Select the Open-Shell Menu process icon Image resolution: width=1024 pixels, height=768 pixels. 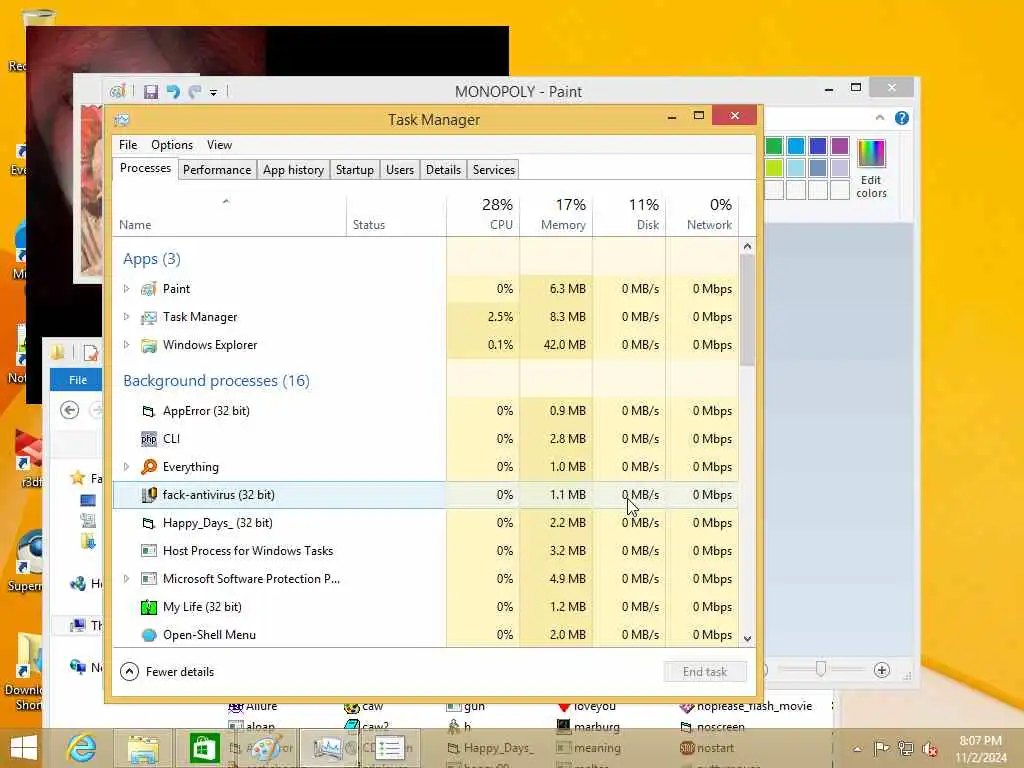pos(149,635)
